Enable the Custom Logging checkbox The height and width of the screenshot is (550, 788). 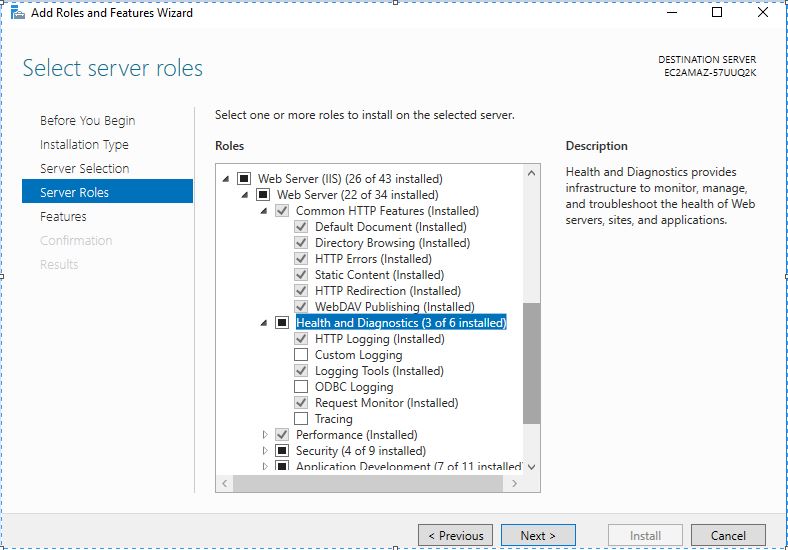pos(301,354)
